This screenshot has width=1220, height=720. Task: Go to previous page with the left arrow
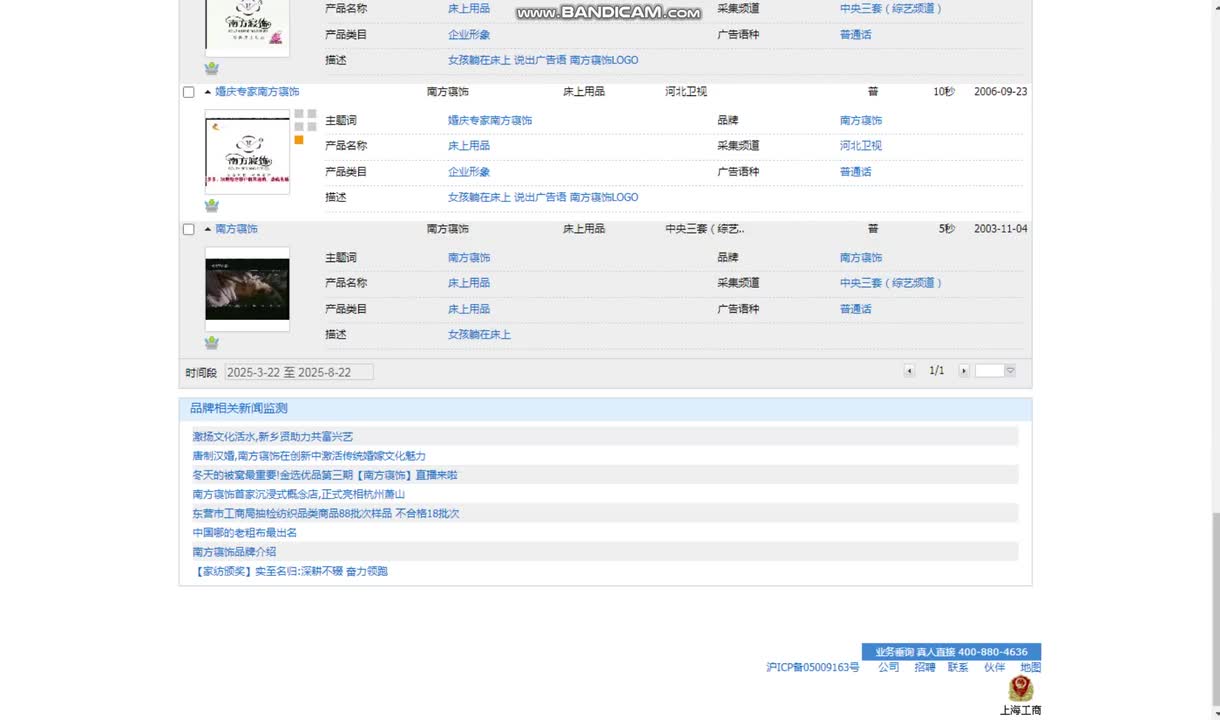[x=909, y=371]
